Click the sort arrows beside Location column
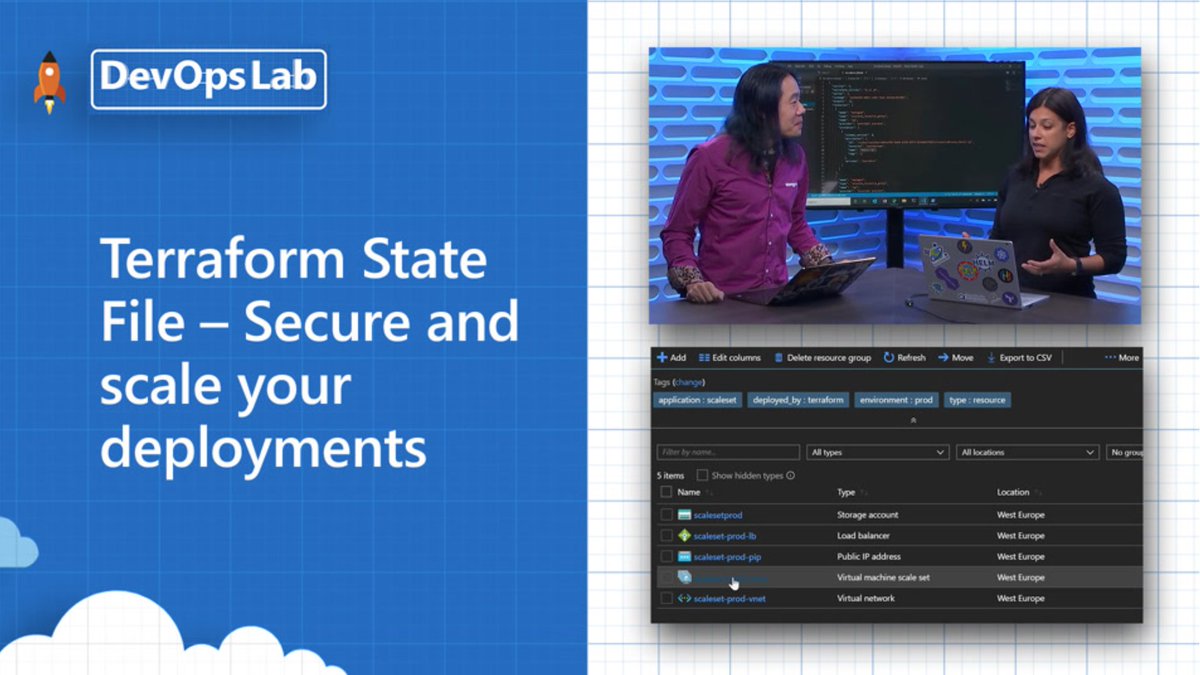 pyautogui.click(x=1038, y=493)
